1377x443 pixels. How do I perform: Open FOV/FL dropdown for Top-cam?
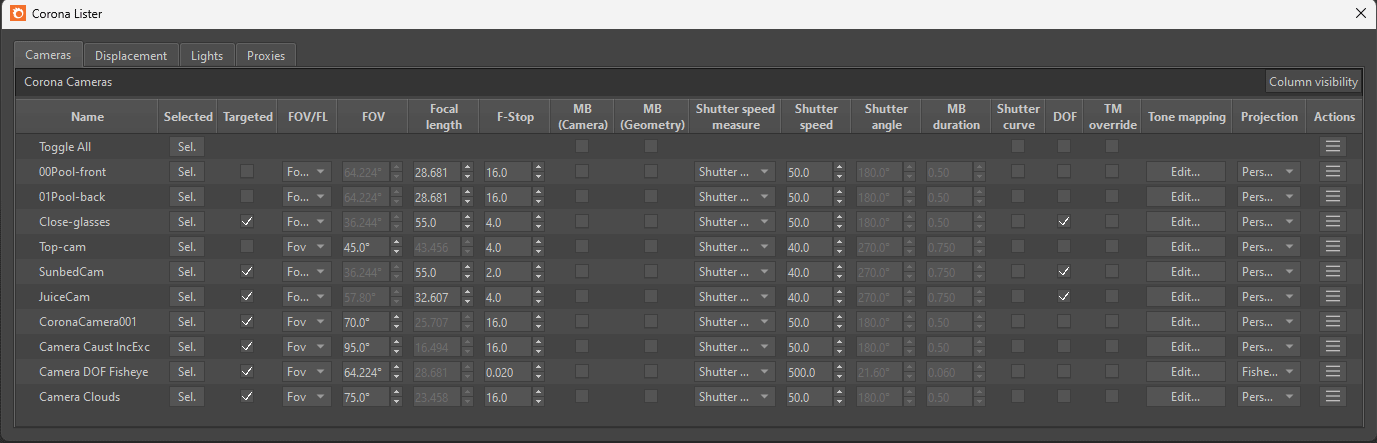[x=307, y=247]
